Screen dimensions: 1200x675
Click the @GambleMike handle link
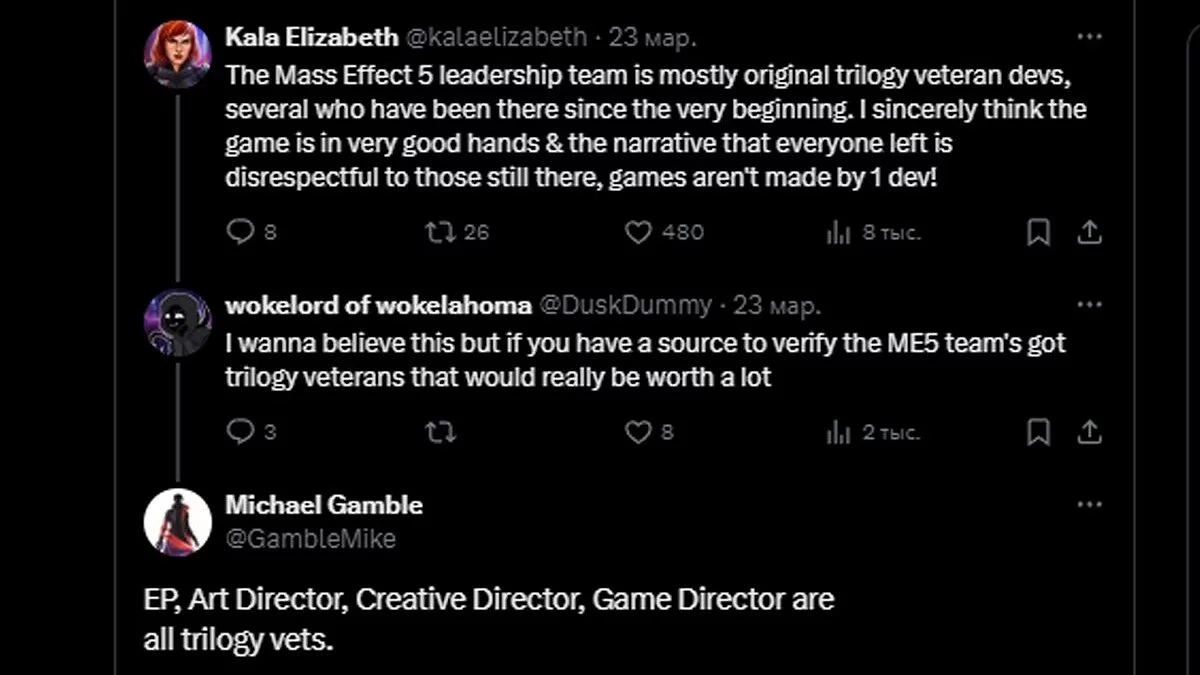click(x=310, y=539)
